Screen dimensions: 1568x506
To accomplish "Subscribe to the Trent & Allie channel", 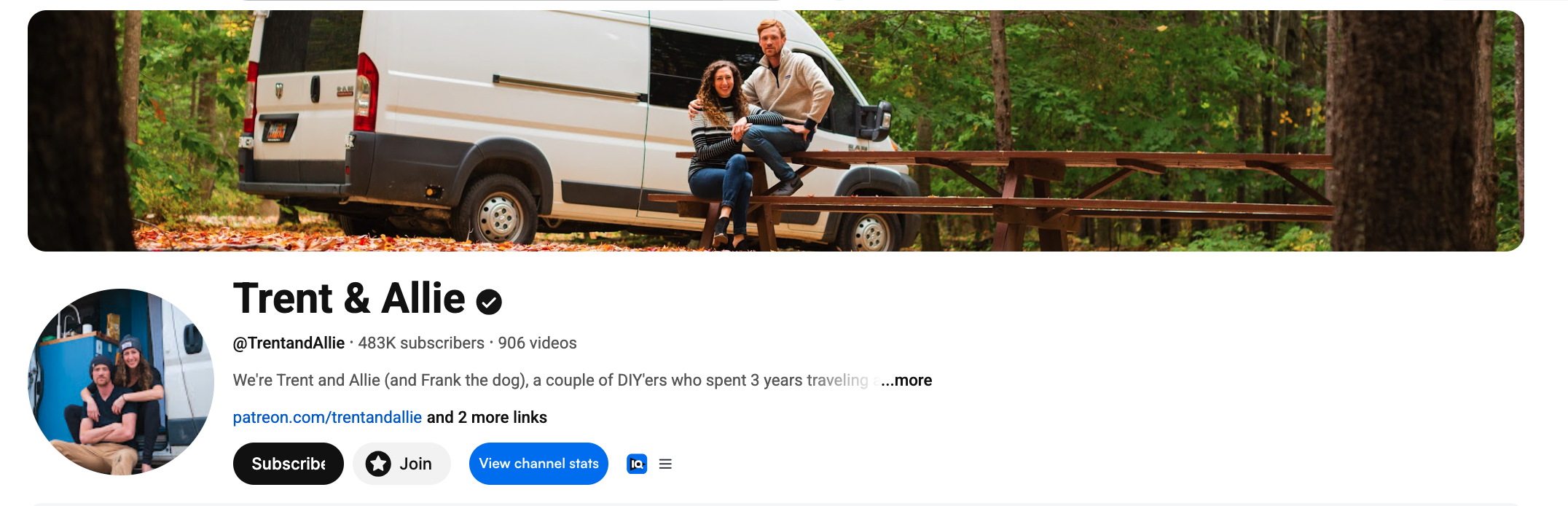I will click(289, 464).
